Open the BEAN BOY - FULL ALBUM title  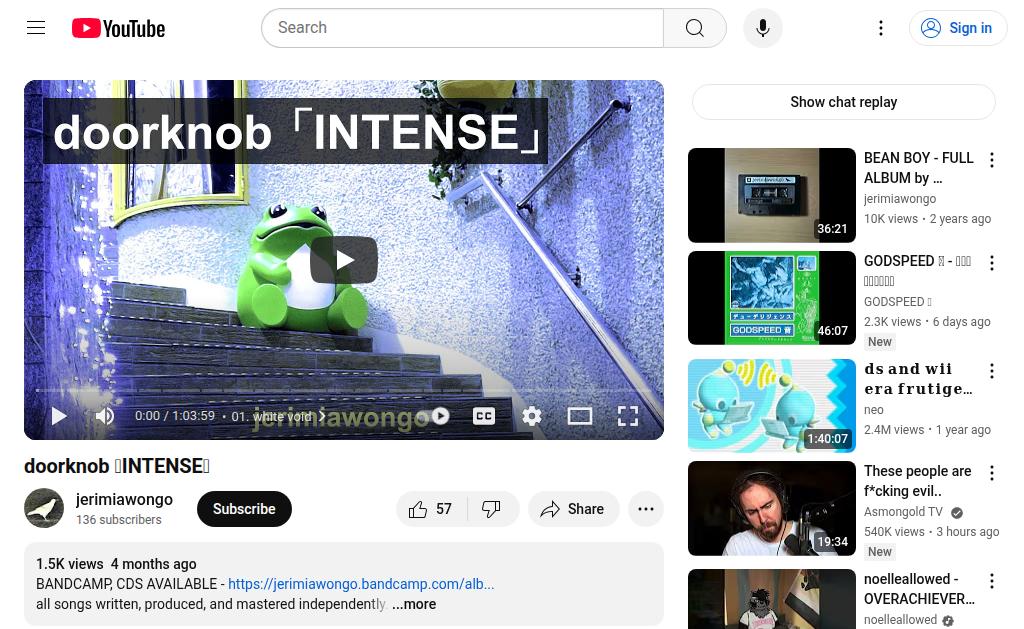click(919, 168)
